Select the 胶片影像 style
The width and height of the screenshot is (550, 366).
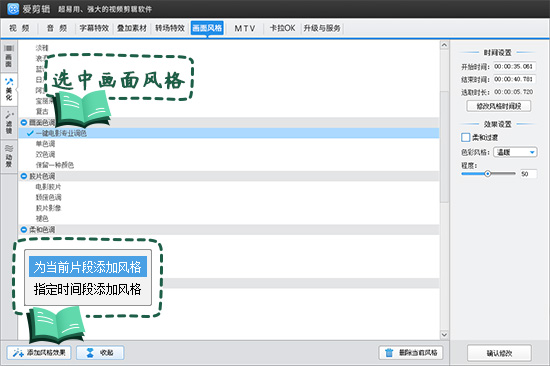click(x=48, y=208)
